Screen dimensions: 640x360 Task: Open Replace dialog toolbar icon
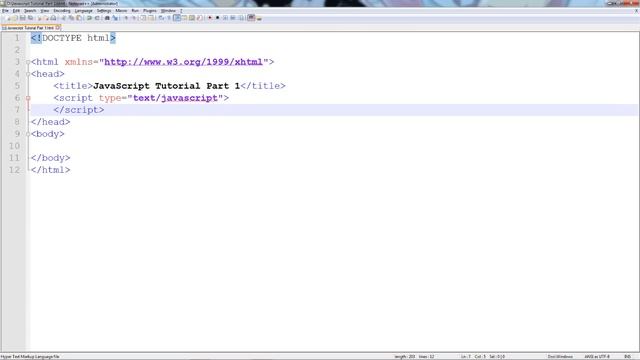click(x=115, y=18)
